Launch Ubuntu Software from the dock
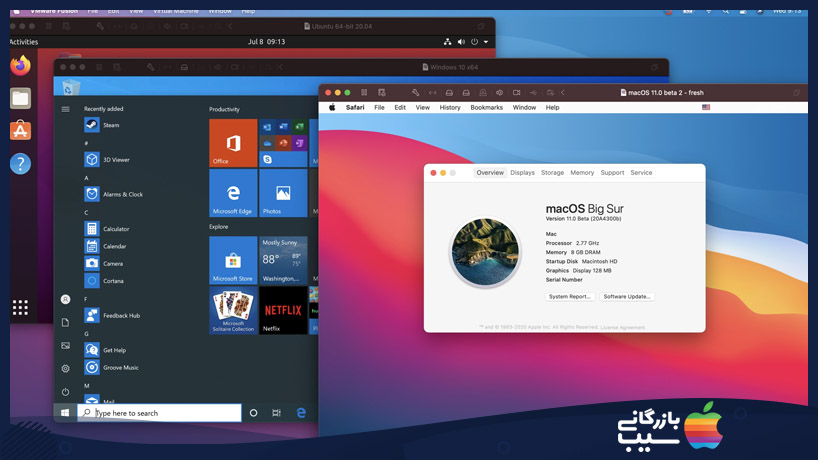 pos(20,130)
